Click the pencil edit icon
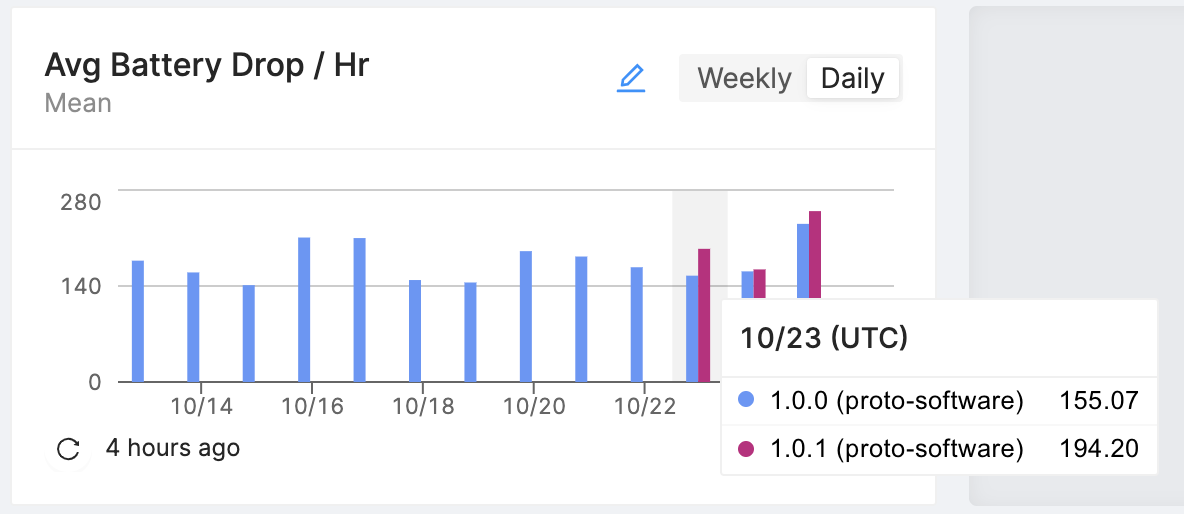The image size is (1184, 514). coord(631,78)
